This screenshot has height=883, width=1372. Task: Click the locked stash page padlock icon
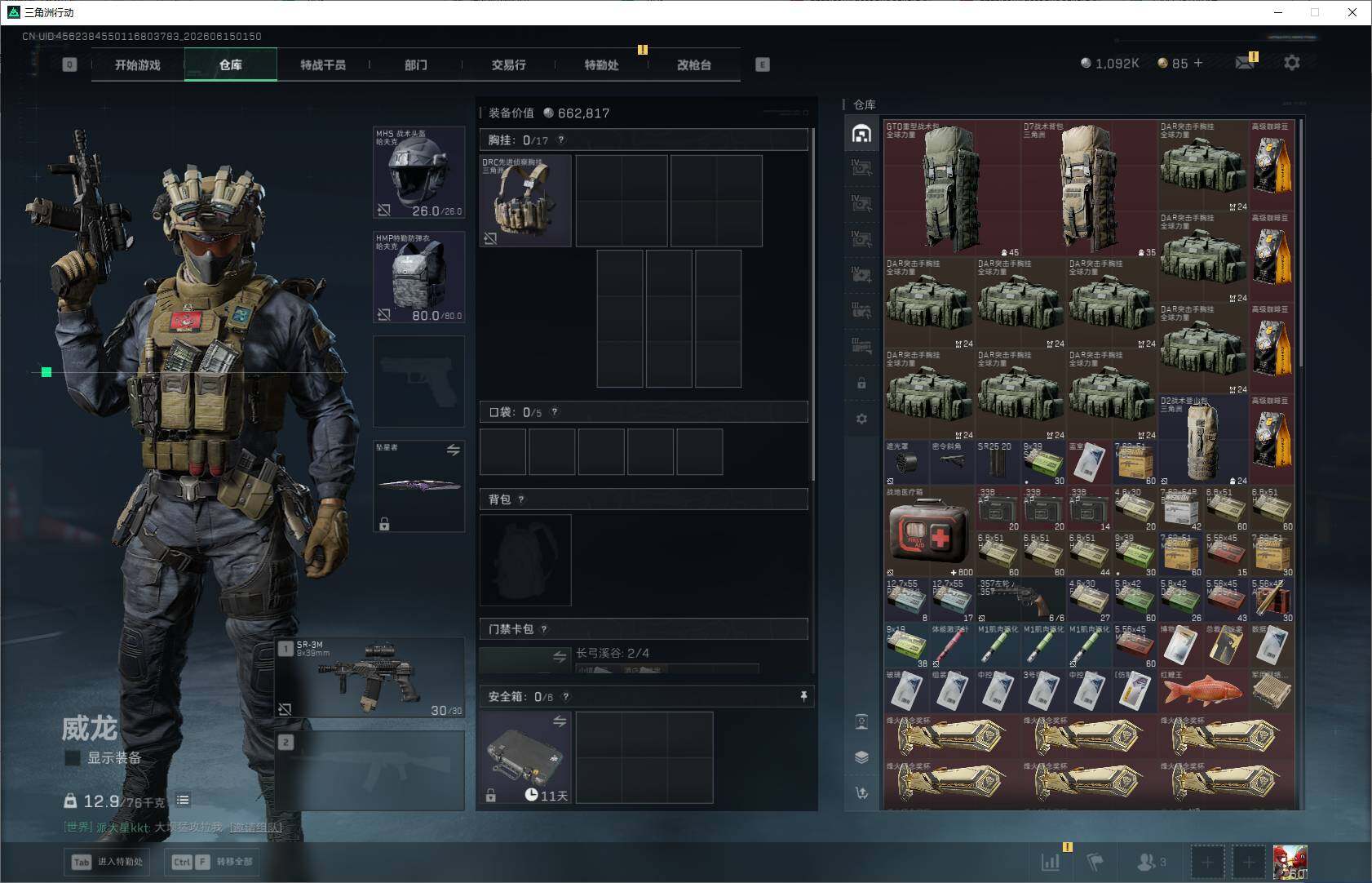(x=861, y=383)
